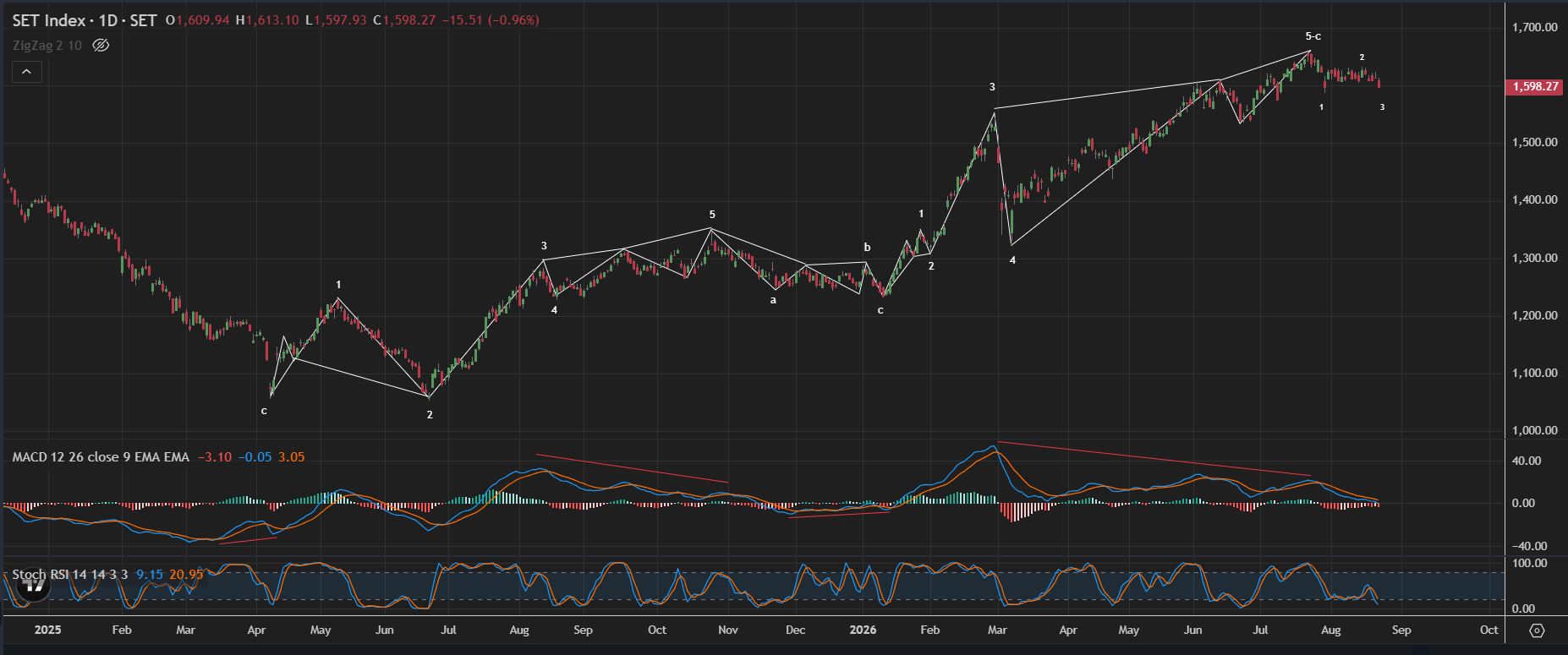Click the MACD signal value 3.05

(x=291, y=457)
